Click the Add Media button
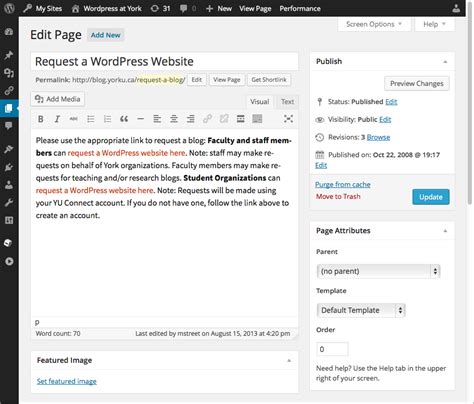The image size is (474, 404). pyautogui.click(x=58, y=99)
